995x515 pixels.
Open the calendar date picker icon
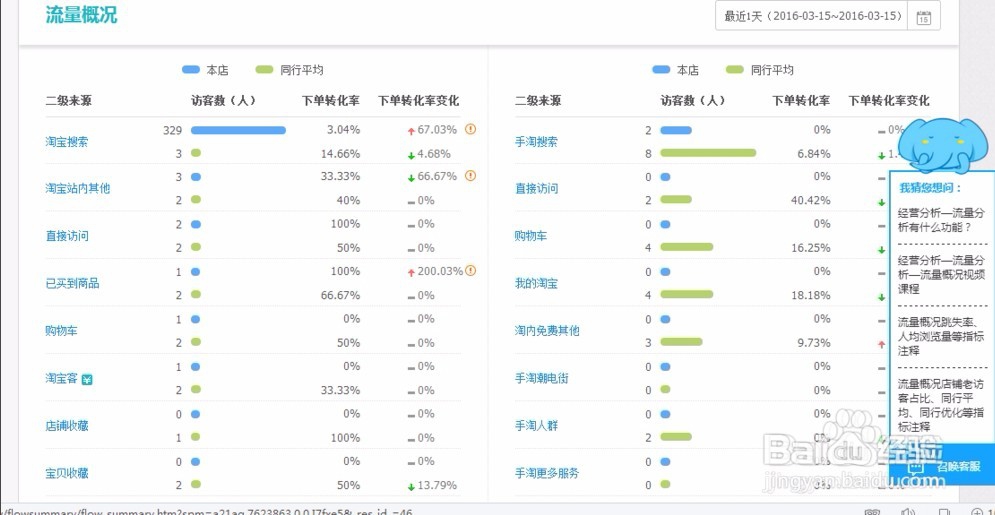point(923,17)
